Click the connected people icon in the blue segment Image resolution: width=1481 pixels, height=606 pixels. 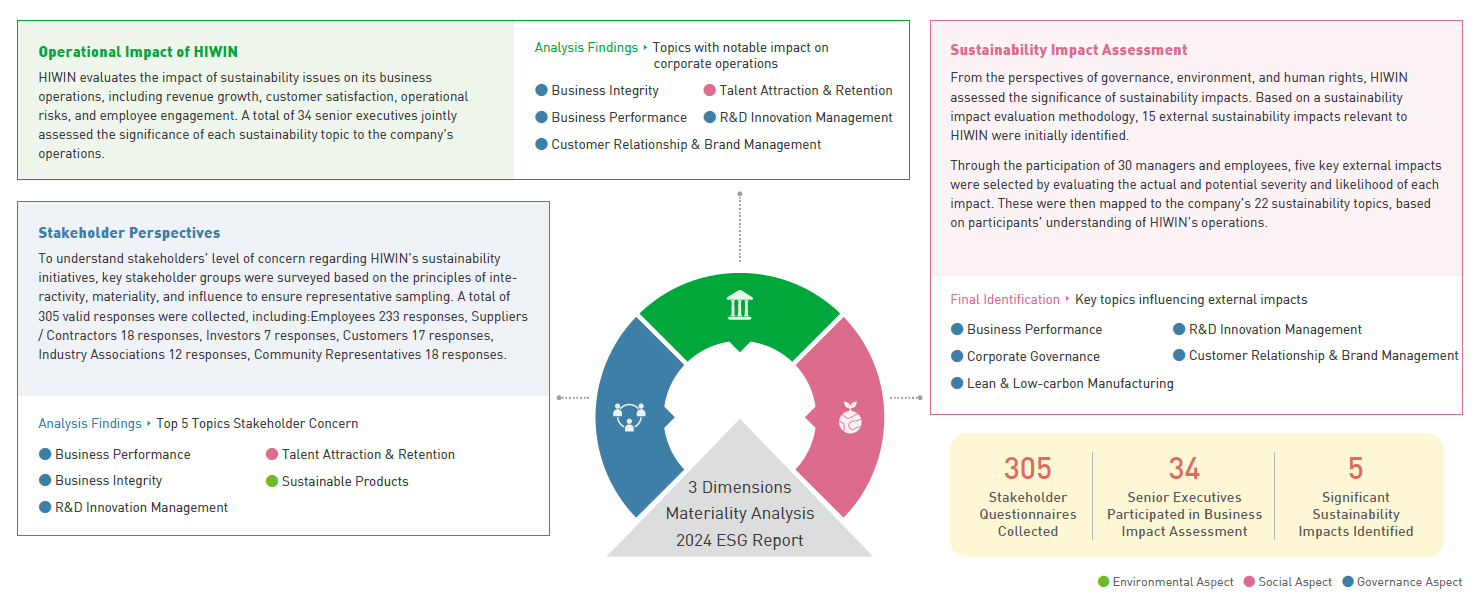(629, 415)
